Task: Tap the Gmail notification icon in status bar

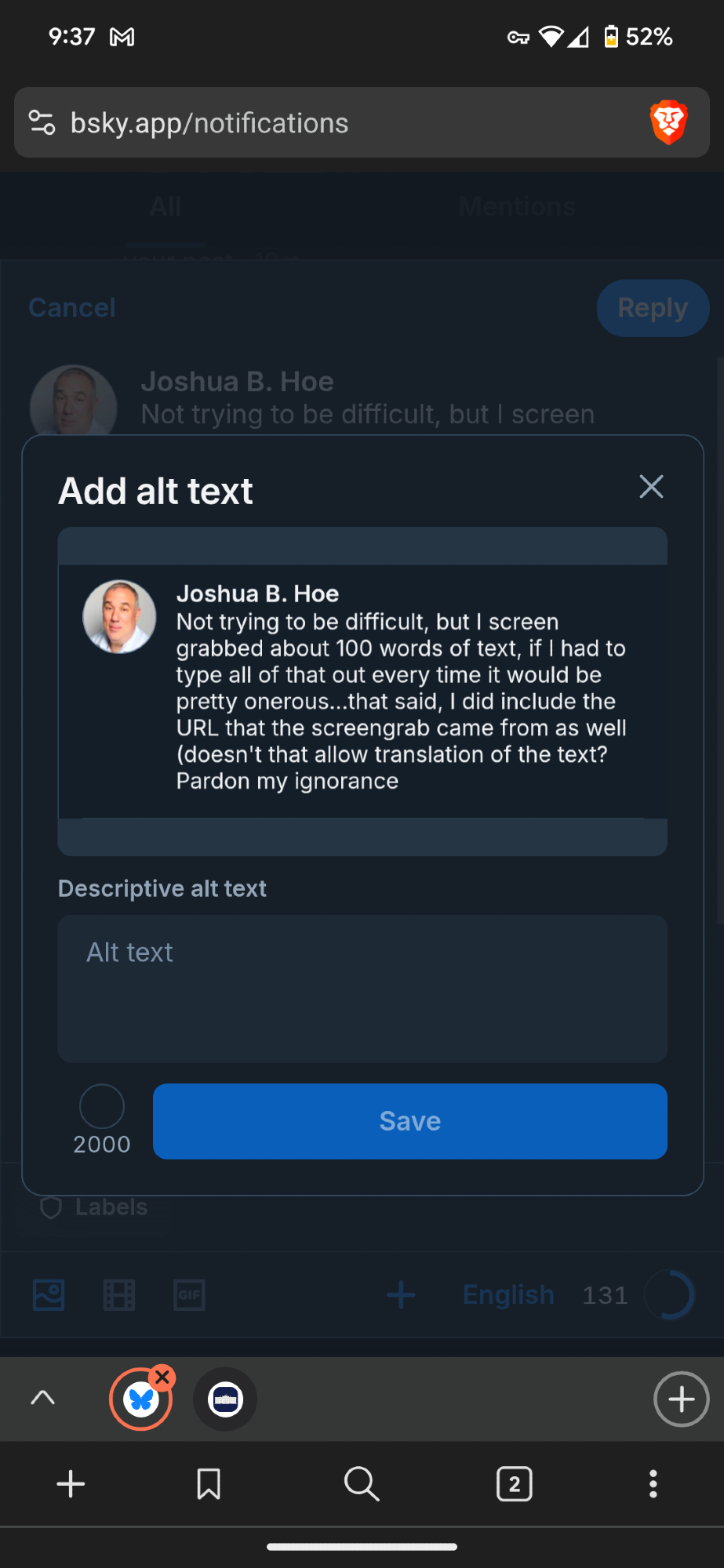Action: [122, 37]
